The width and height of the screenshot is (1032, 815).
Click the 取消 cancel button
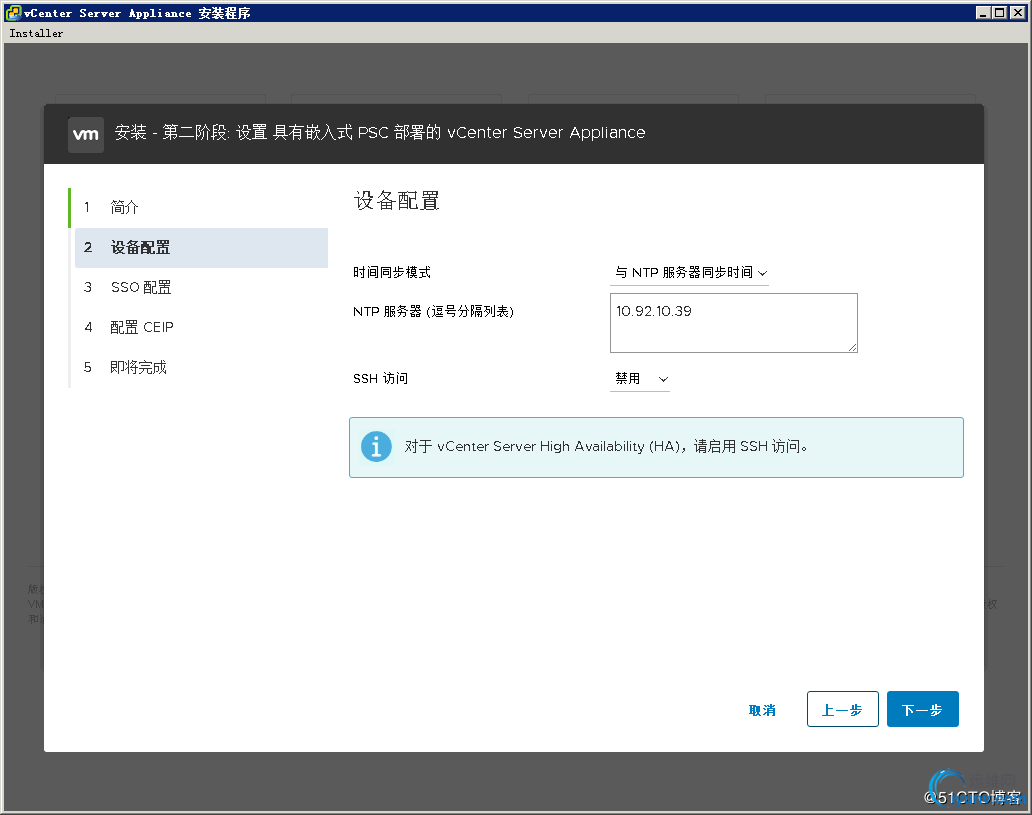762,710
